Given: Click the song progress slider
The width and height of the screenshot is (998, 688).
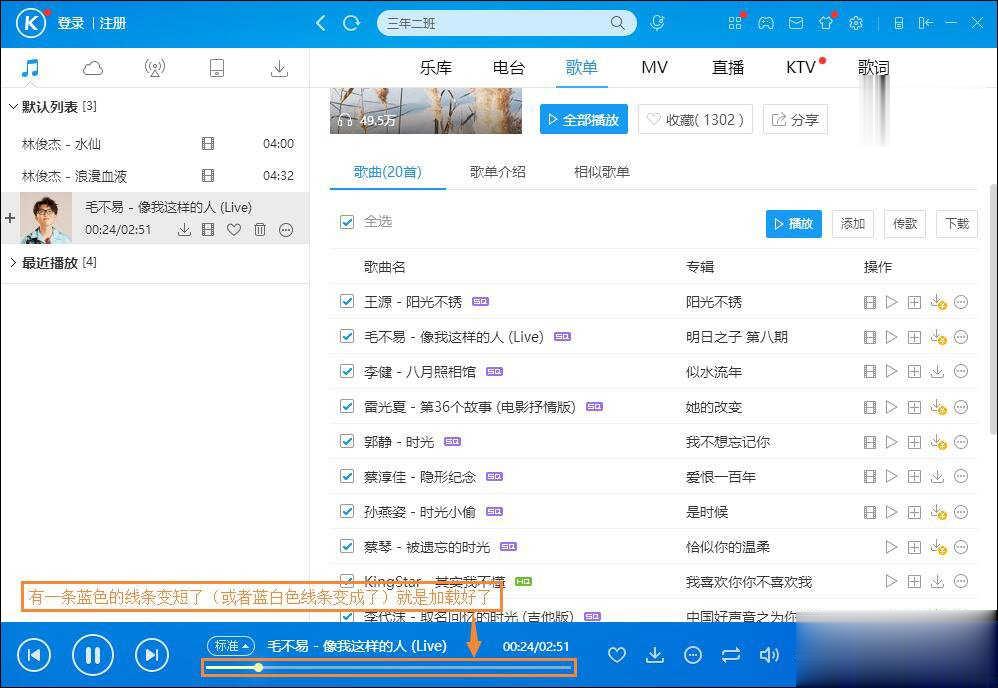Looking at the screenshot, I should tap(390, 668).
